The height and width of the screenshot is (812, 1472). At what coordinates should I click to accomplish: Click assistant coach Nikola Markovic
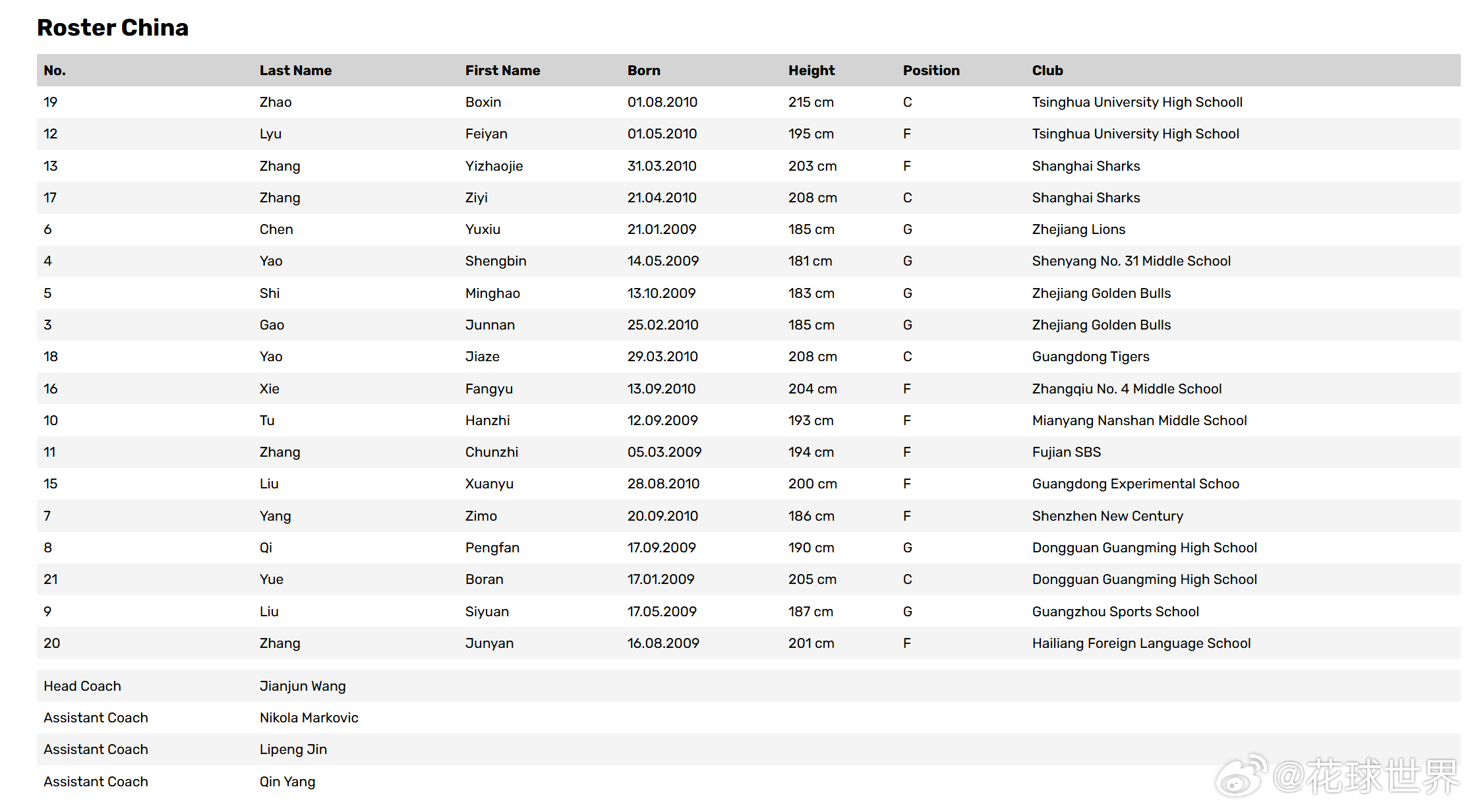pyautogui.click(x=309, y=718)
